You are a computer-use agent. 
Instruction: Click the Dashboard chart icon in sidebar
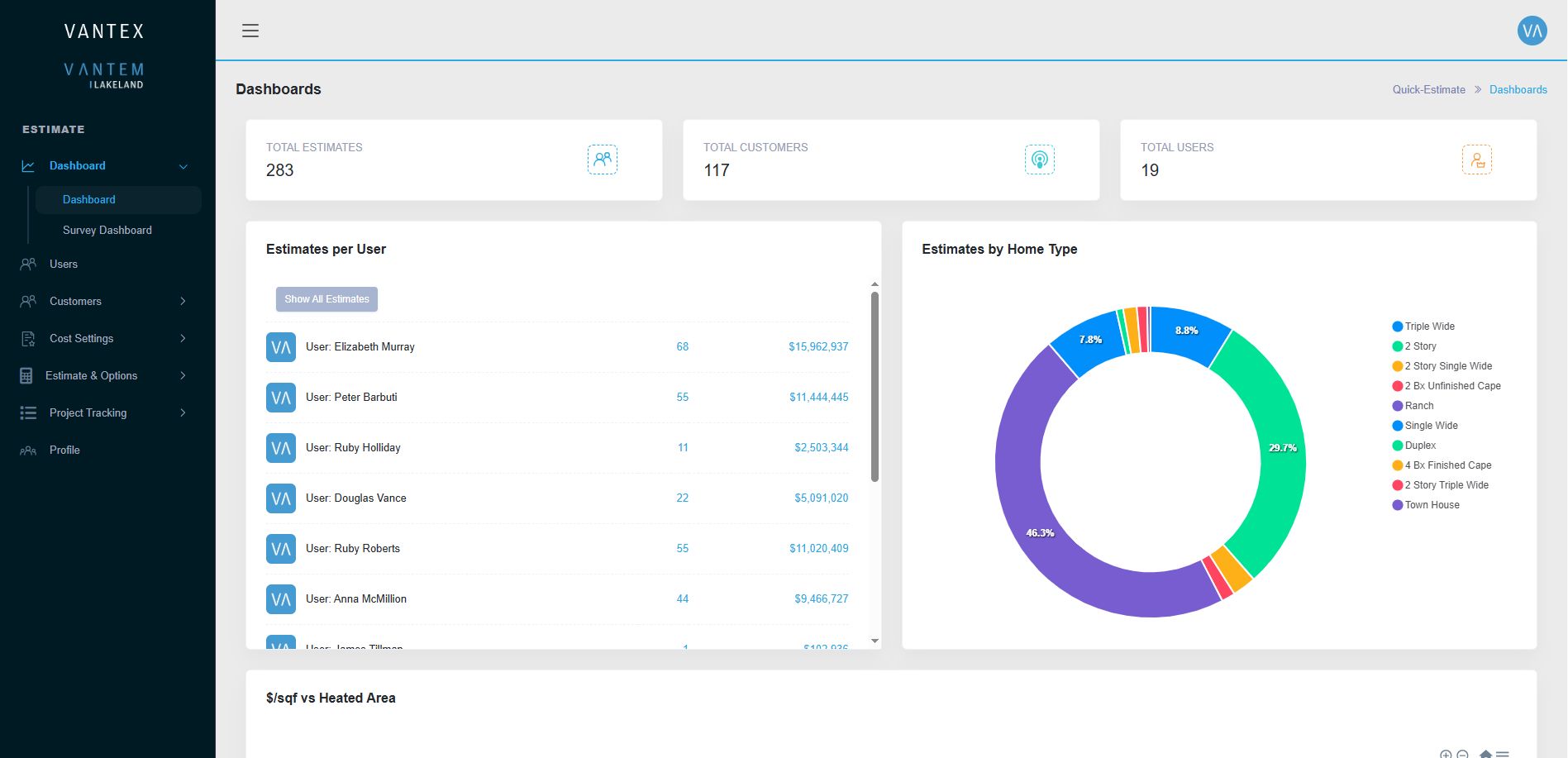pyautogui.click(x=28, y=166)
